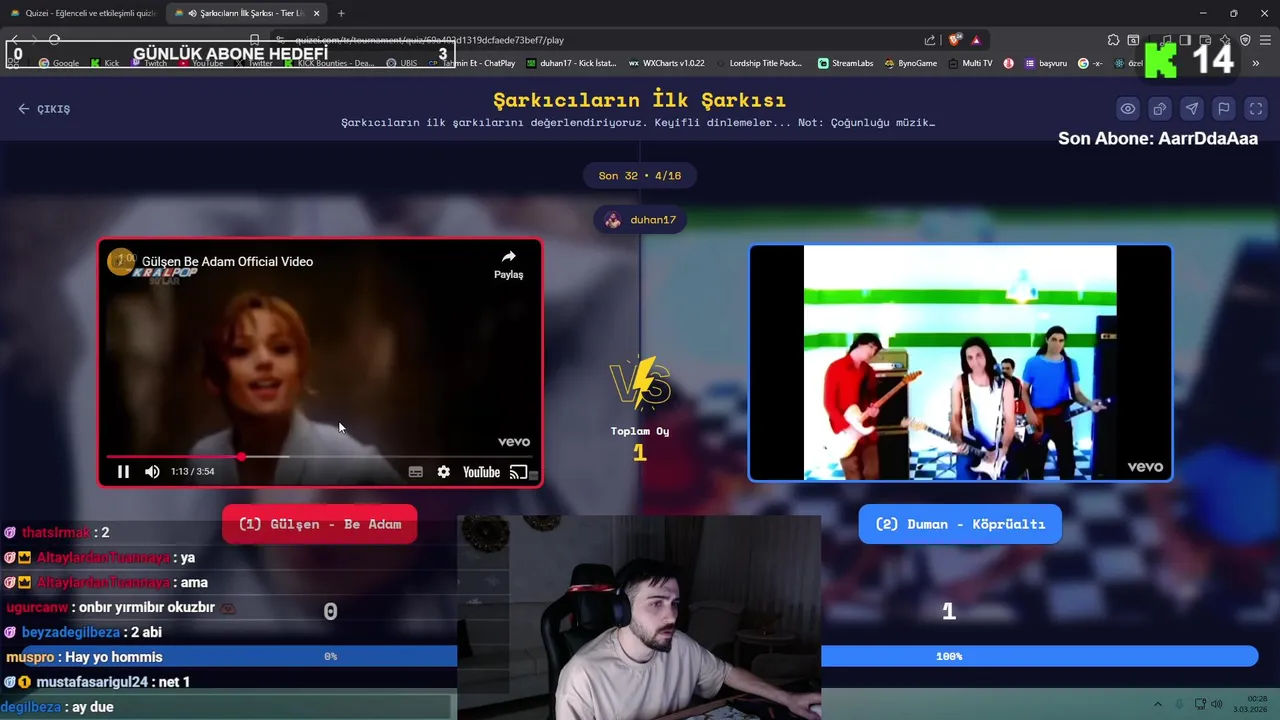Open the KICK Bounties bookmark
Image resolution: width=1280 pixels, height=720 pixels.
click(x=330, y=63)
